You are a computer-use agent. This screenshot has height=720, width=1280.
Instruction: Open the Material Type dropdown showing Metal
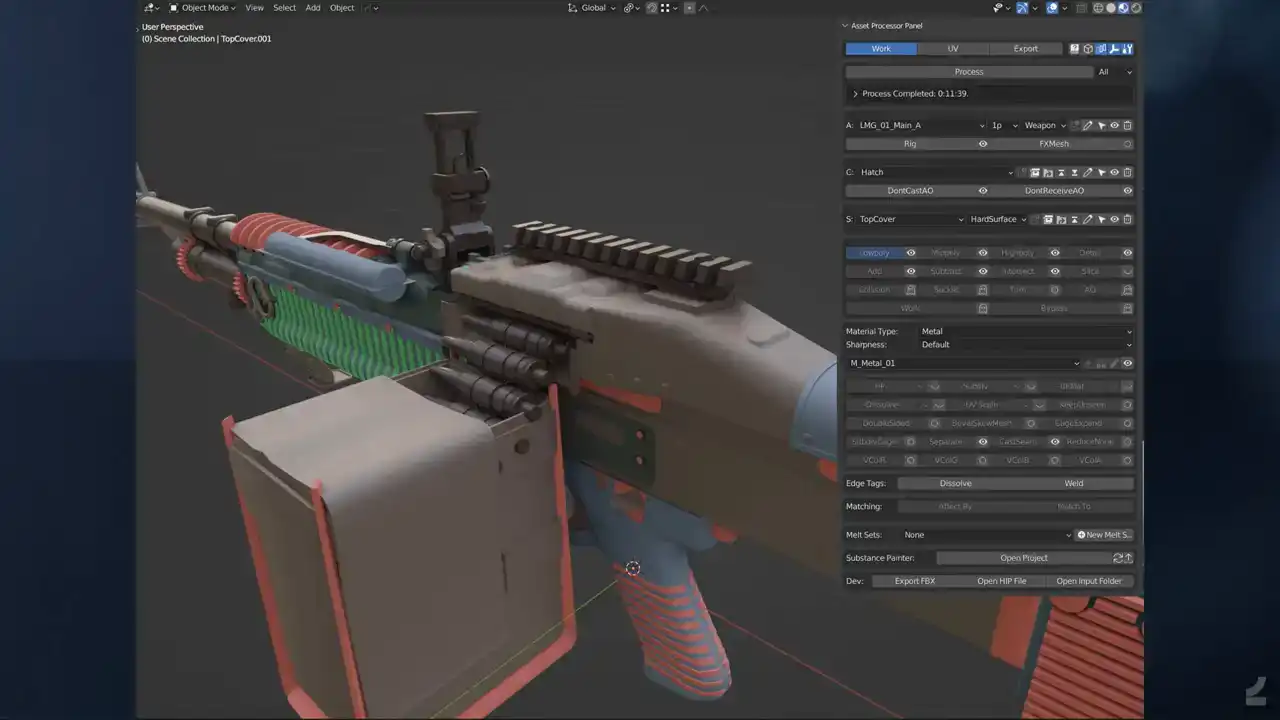tap(1025, 331)
